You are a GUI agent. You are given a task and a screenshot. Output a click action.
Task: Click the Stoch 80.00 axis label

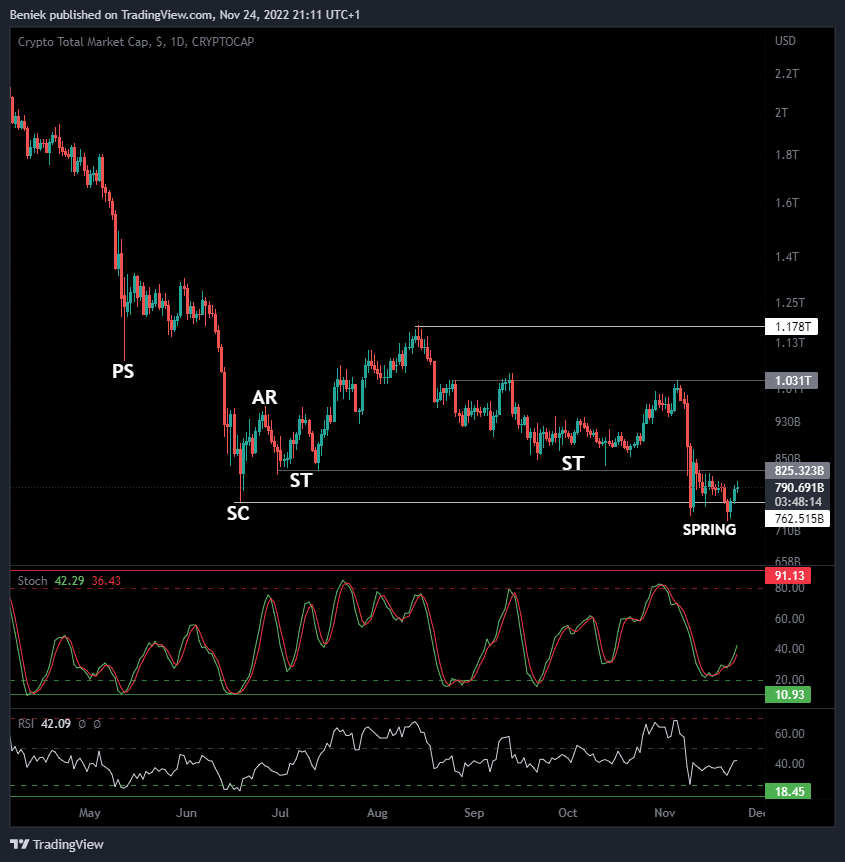click(x=789, y=588)
